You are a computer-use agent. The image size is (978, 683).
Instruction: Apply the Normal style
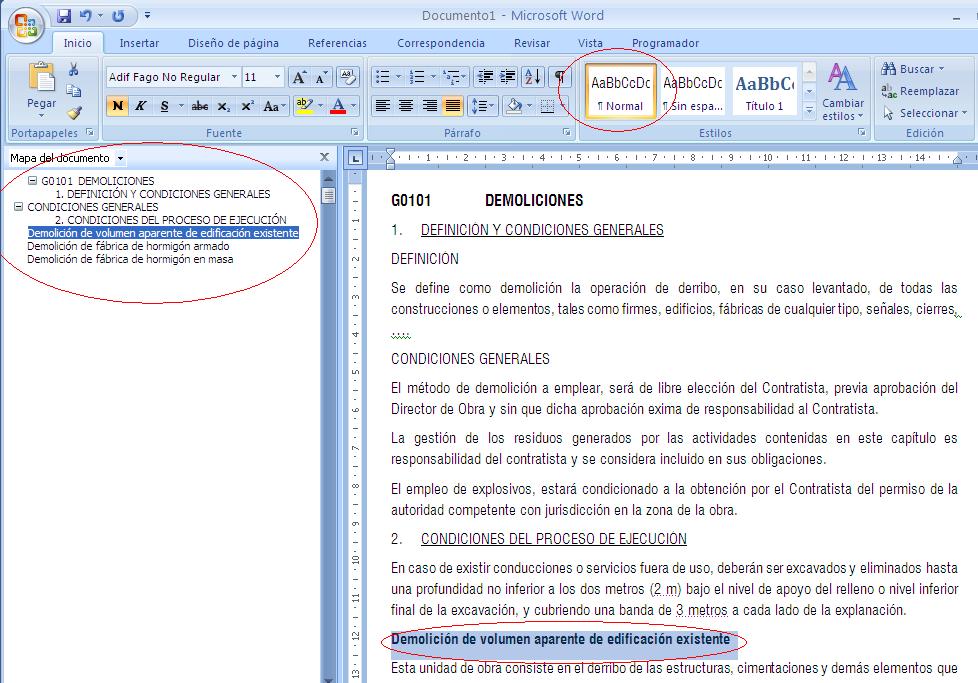pos(621,91)
